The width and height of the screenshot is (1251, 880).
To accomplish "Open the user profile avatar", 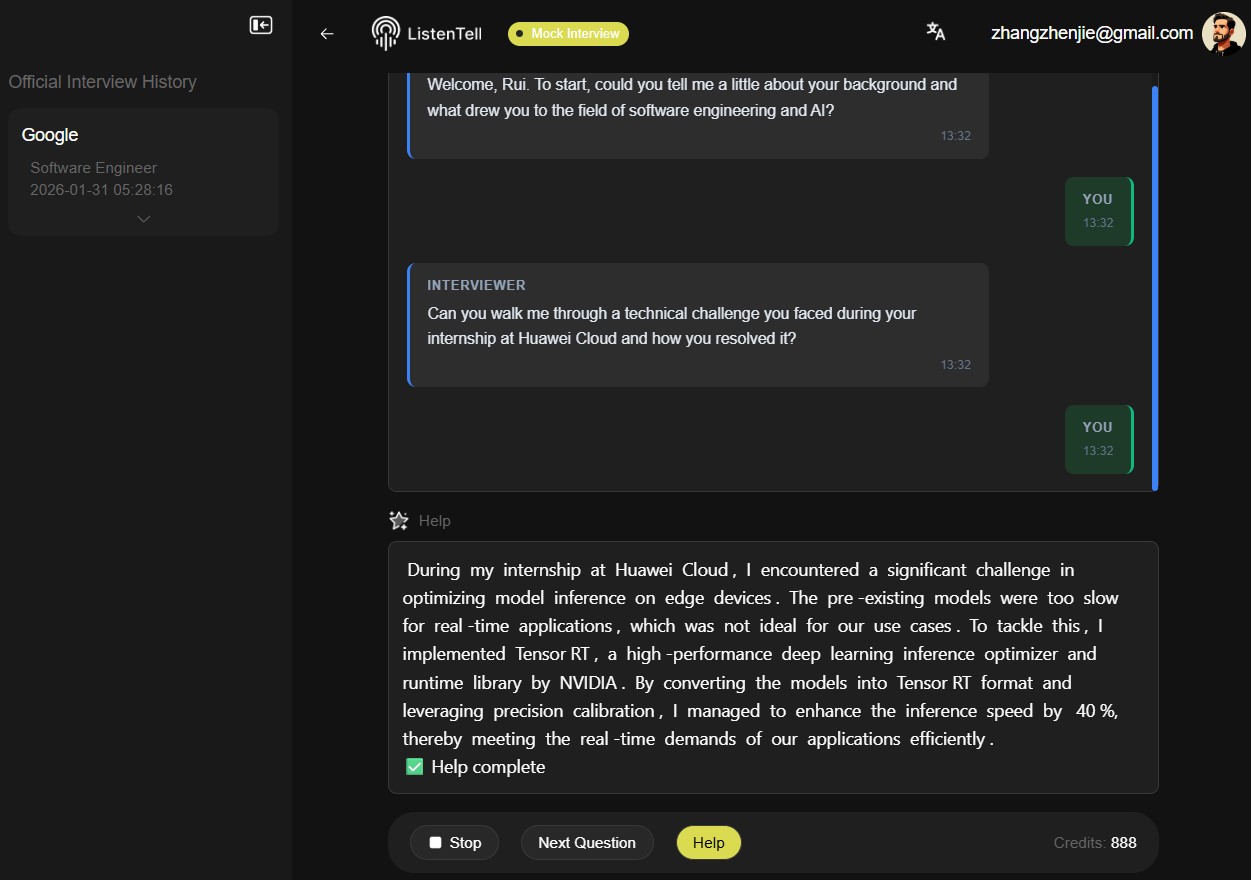I will pos(1223,33).
